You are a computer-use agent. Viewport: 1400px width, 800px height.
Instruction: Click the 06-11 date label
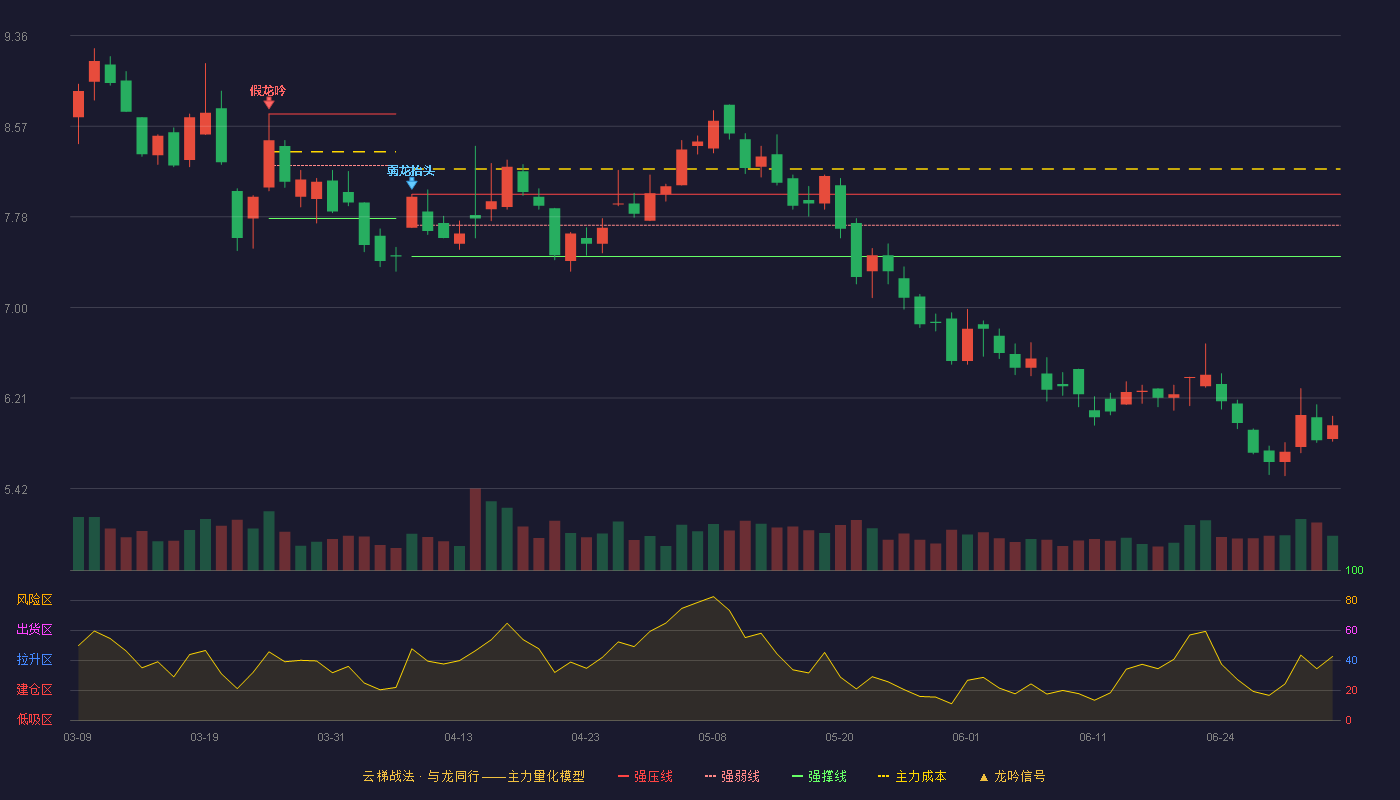tap(1093, 737)
